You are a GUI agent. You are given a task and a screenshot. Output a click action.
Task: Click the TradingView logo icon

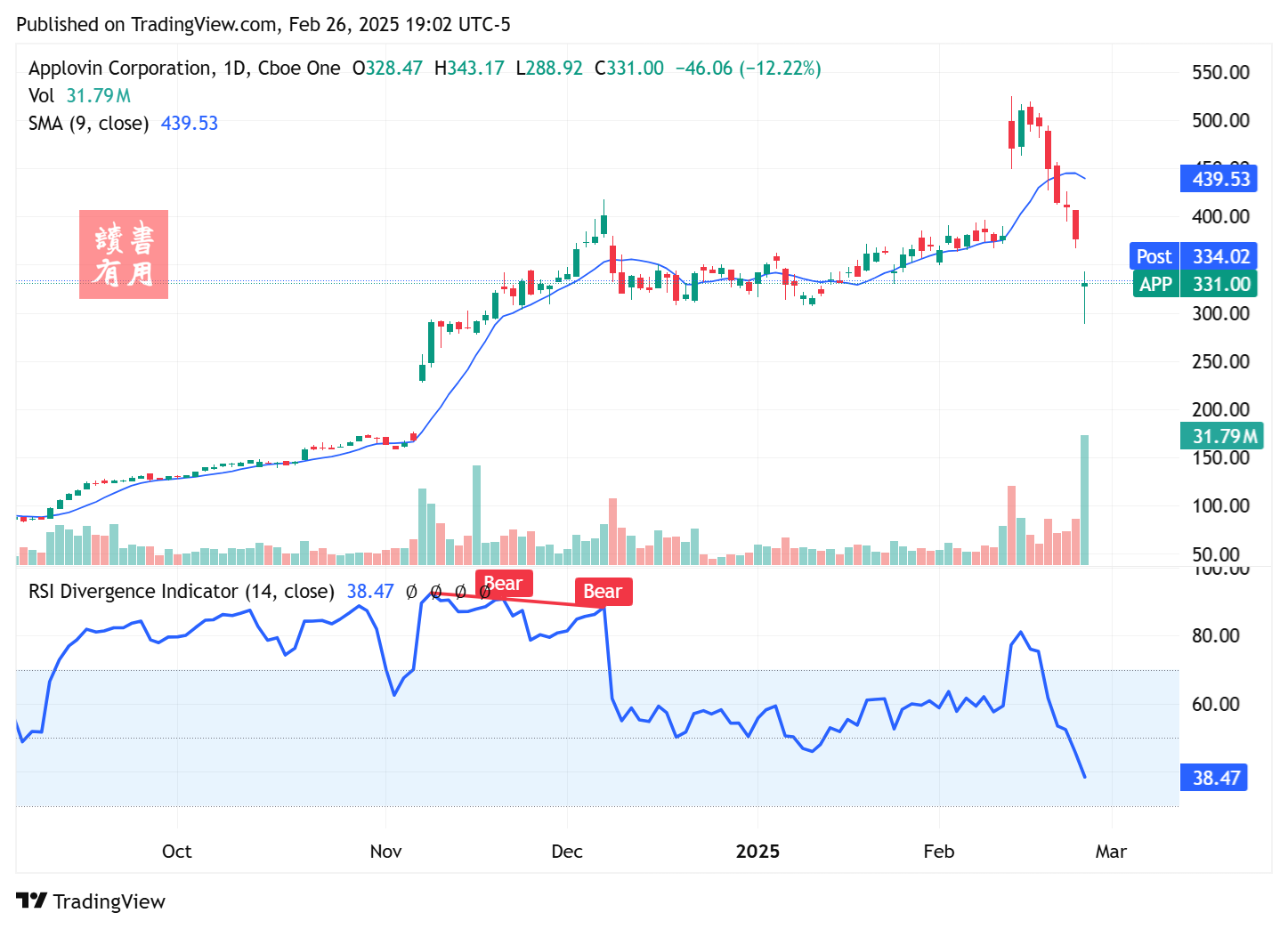pos(33,901)
